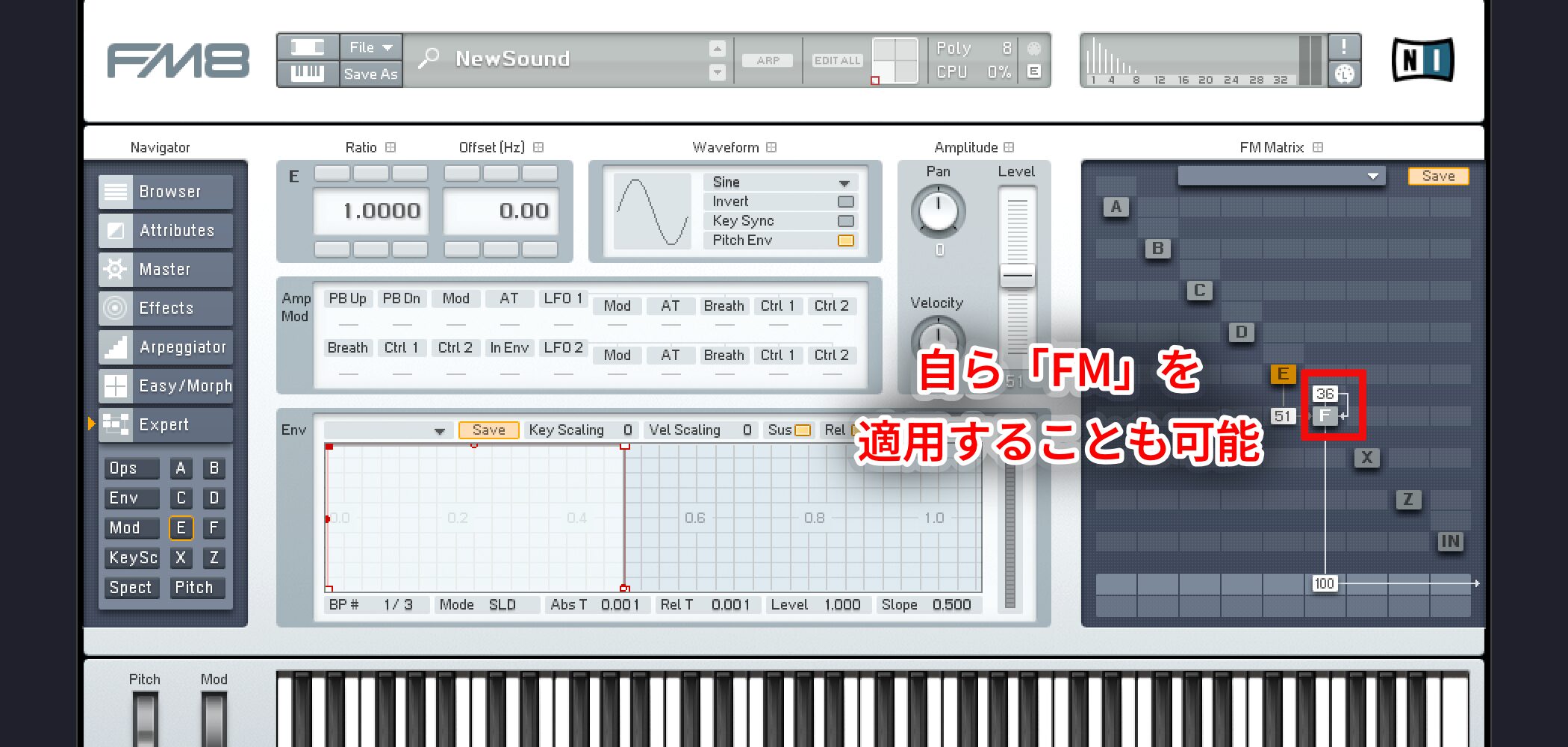This screenshot has width=1568, height=747.
Task: Switch to the Spect expert tab
Action: 132,588
